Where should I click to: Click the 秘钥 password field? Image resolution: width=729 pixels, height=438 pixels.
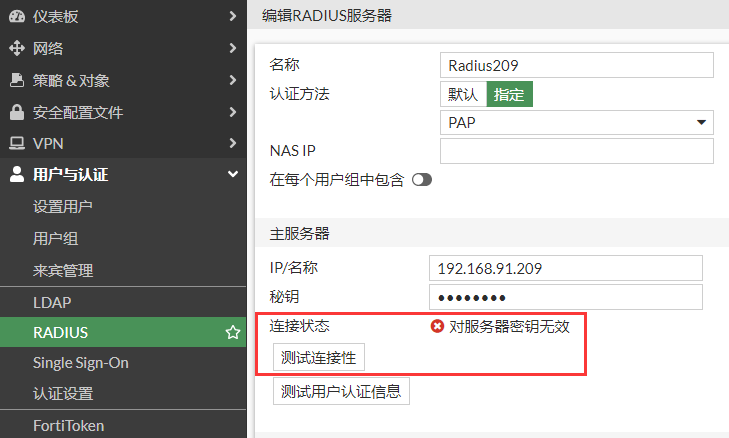(x=565, y=298)
